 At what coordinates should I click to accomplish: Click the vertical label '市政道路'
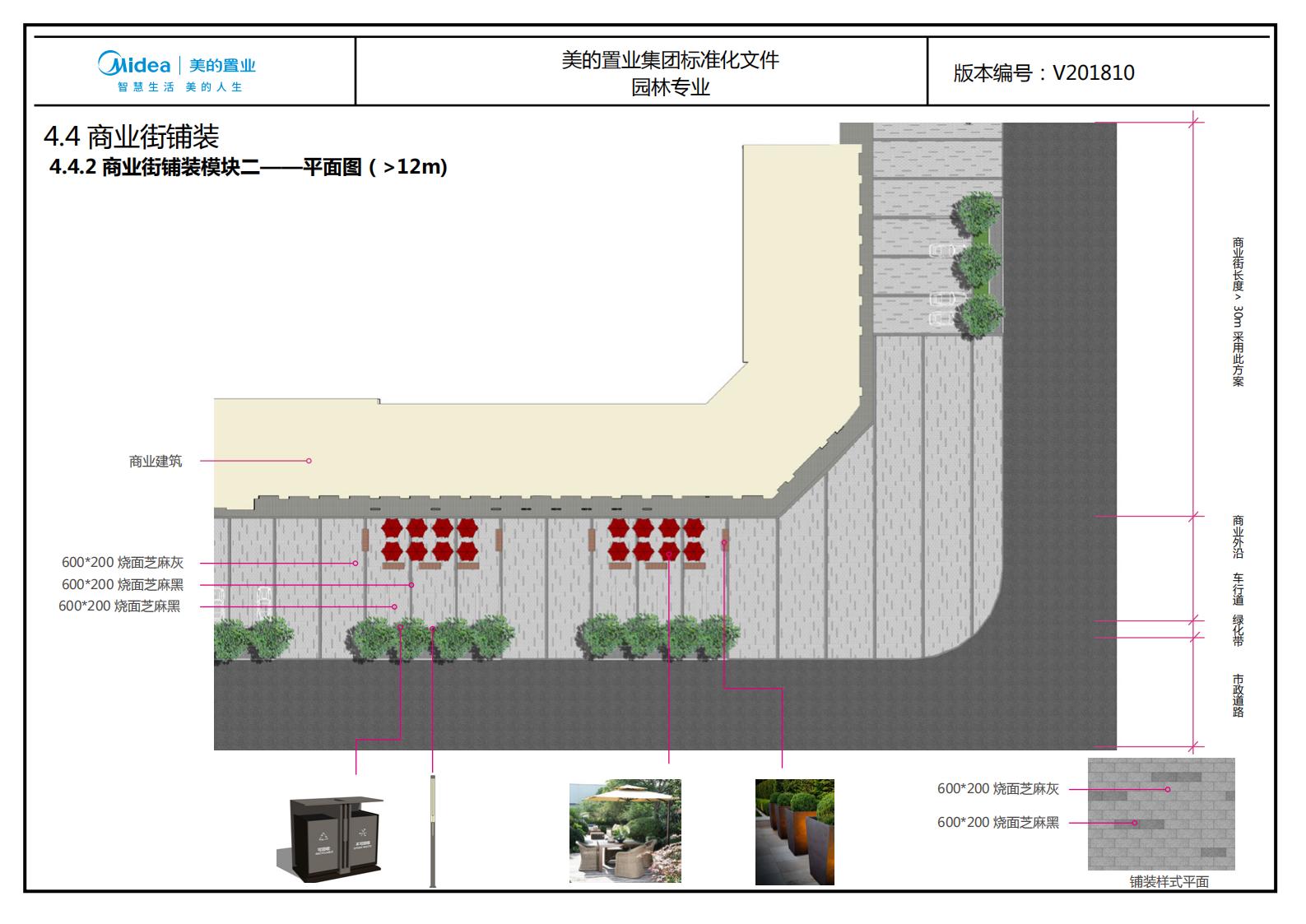point(1238,696)
